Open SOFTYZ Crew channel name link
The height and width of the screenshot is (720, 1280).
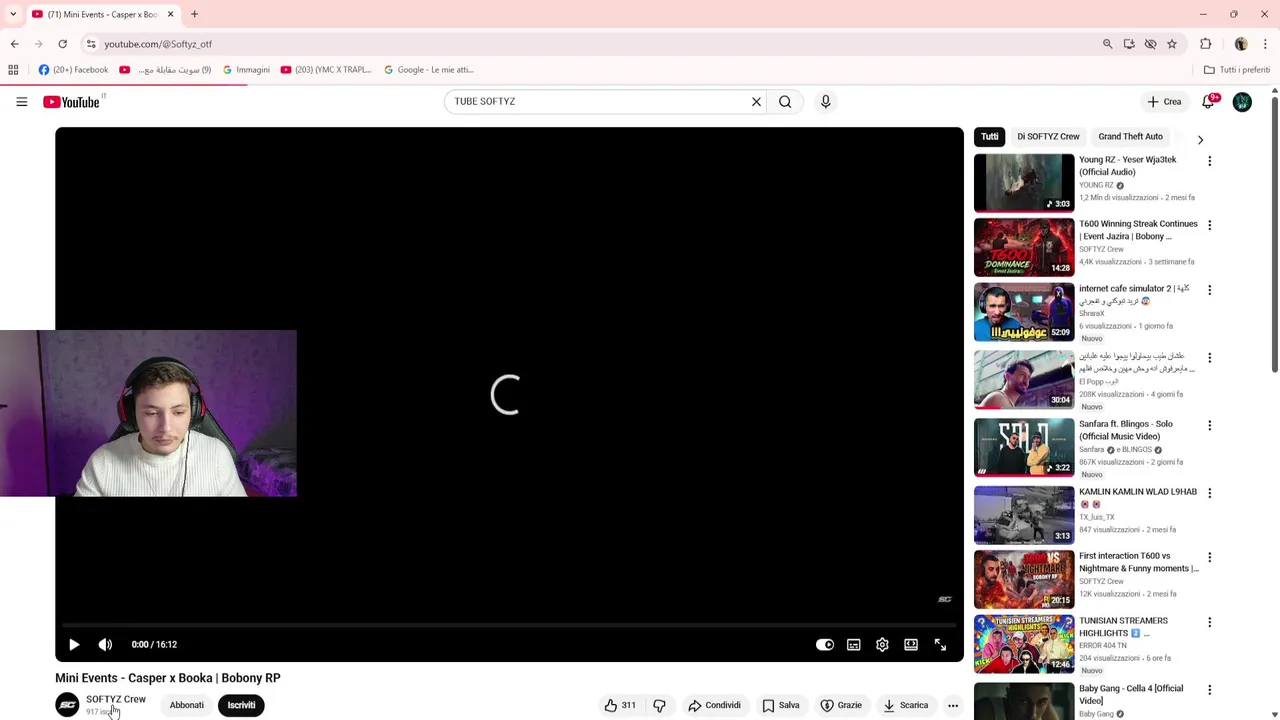[x=116, y=699]
